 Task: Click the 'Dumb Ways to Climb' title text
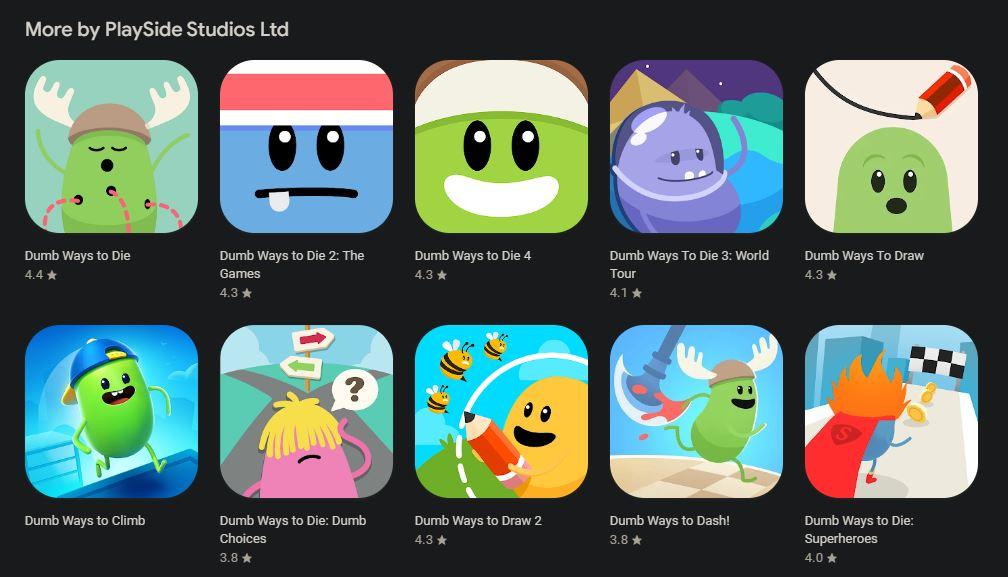(85, 520)
